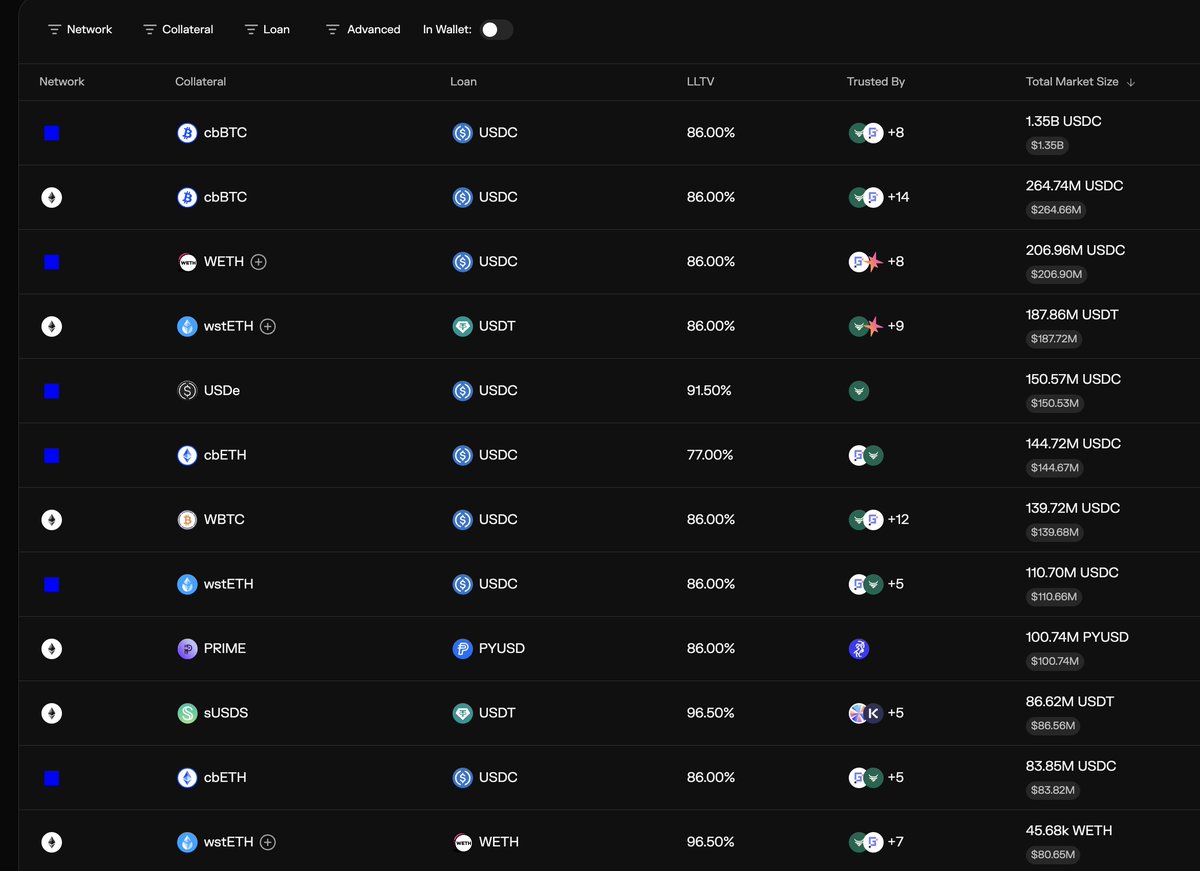
Task: Open the Network filter
Action: 80,30
